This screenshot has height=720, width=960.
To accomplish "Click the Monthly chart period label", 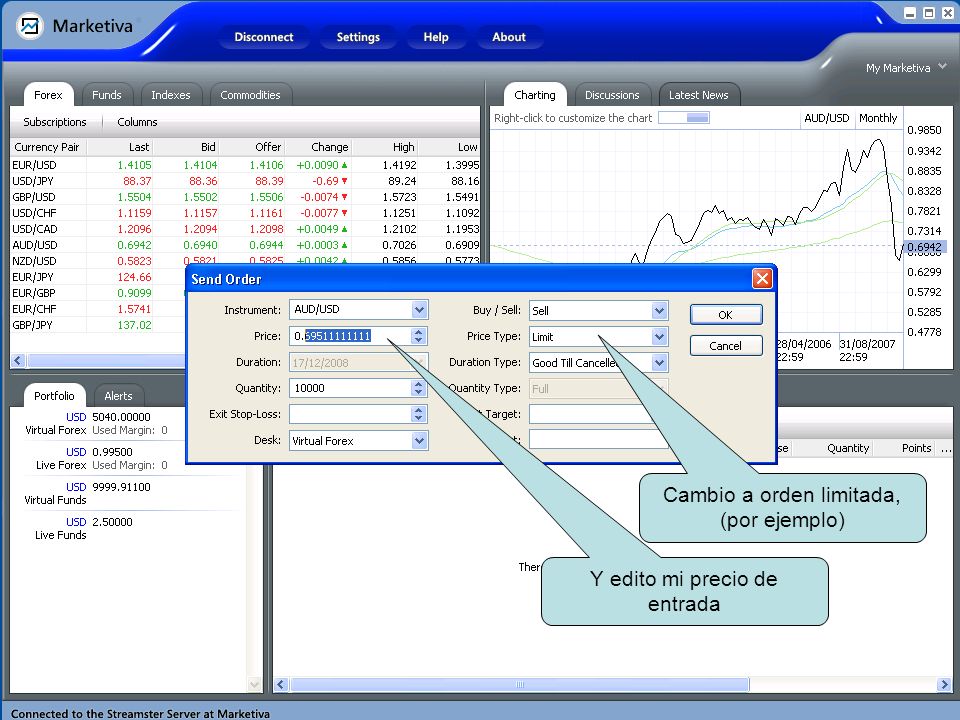I will pyautogui.click(x=878, y=118).
